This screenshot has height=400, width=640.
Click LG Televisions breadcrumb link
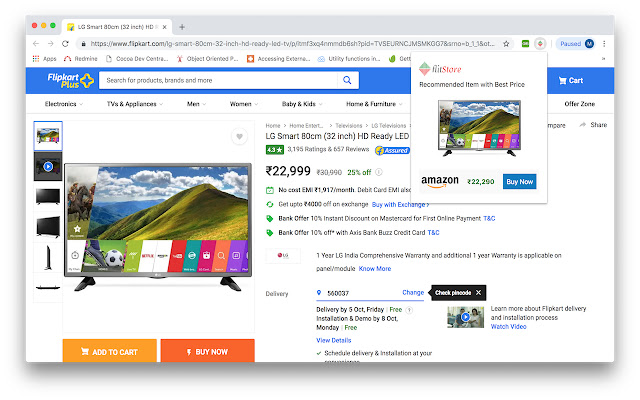[x=388, y=126]
